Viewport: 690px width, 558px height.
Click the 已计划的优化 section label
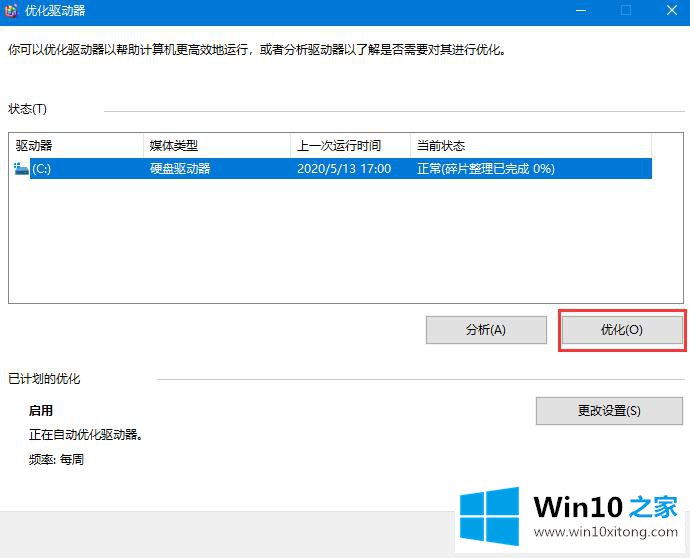pyautogui.click(x=44, y=379)
